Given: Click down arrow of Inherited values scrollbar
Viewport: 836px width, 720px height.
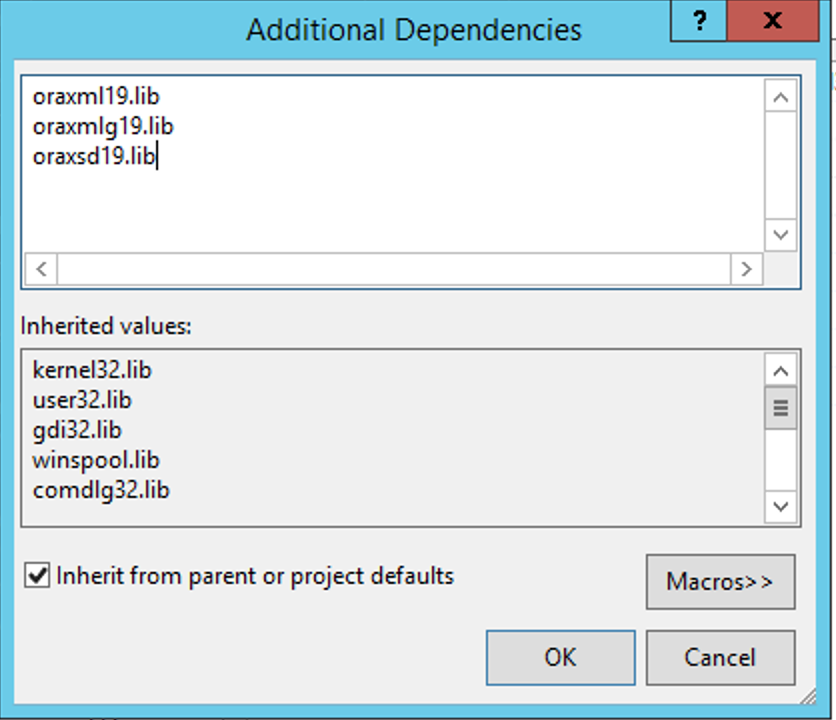Looking at the screenshot, I should 781,507.
